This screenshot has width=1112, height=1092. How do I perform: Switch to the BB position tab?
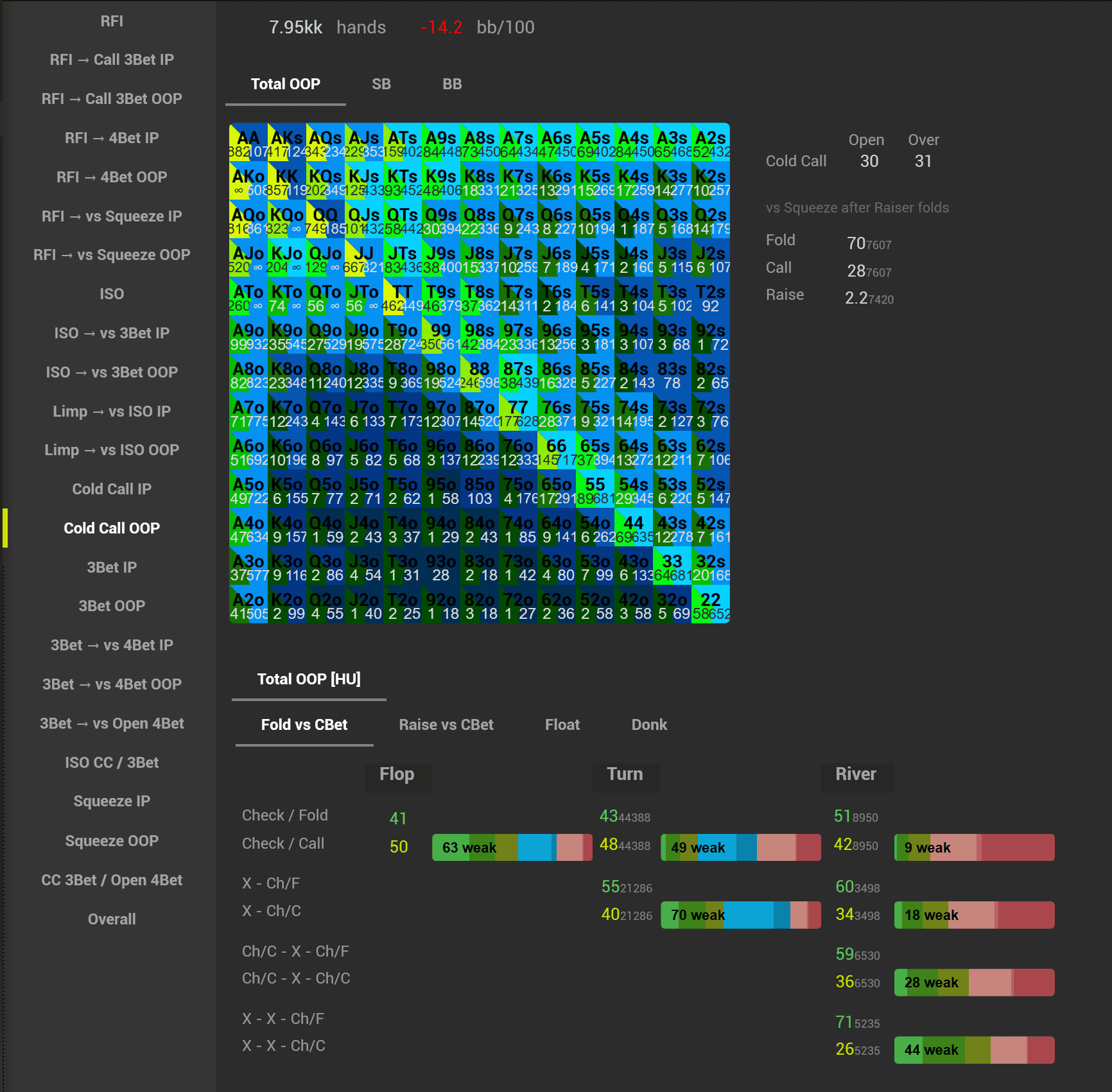tap(452, 84)
